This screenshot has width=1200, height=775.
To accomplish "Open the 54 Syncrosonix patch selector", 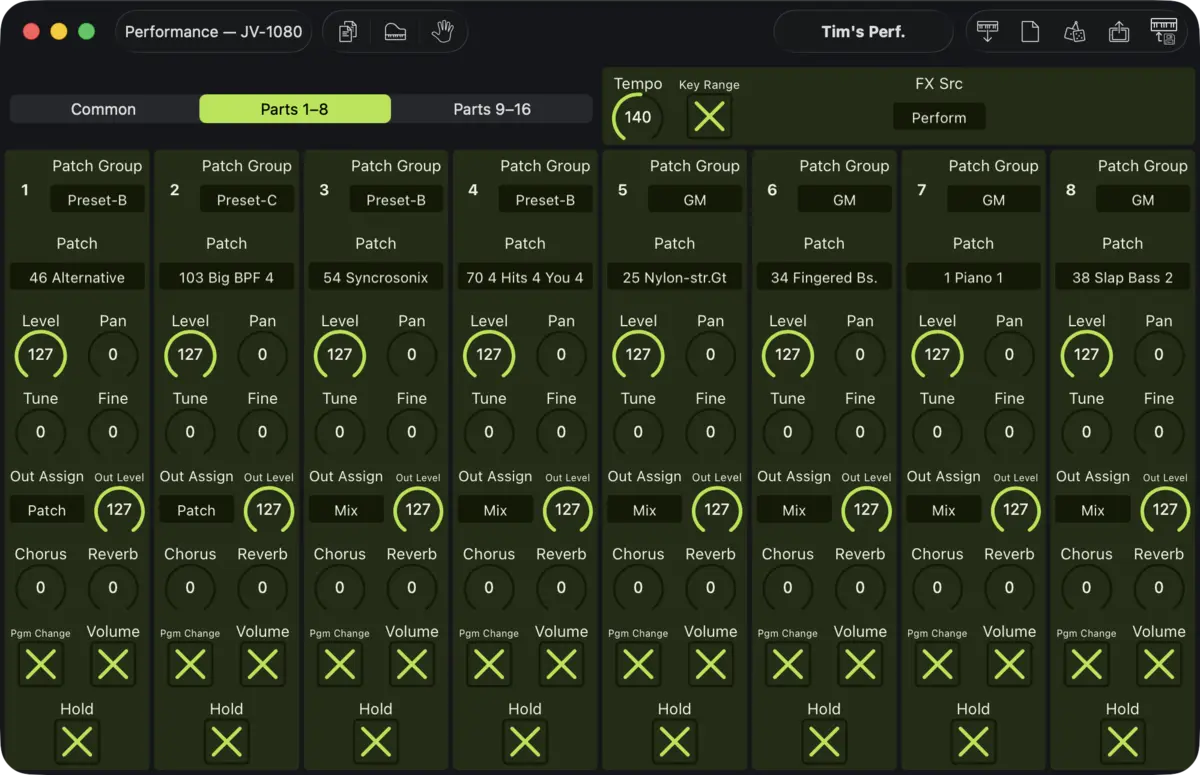I will click(375, 277).
